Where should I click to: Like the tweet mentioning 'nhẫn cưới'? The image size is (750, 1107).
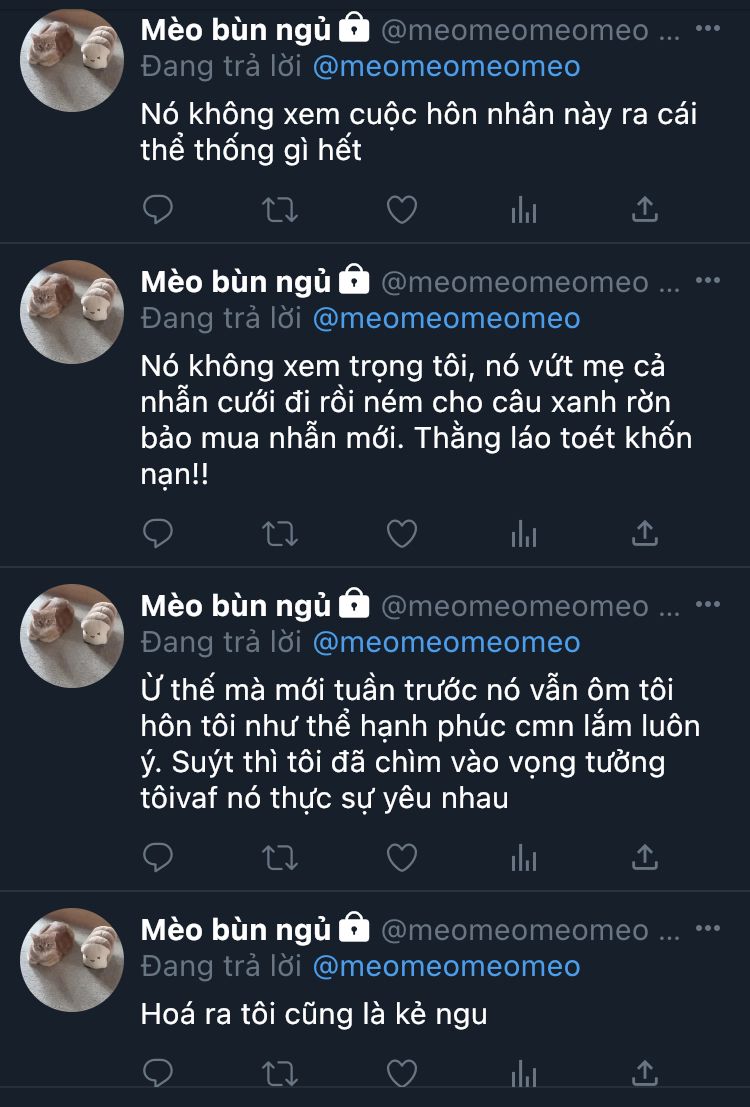[x=402, y=534]
